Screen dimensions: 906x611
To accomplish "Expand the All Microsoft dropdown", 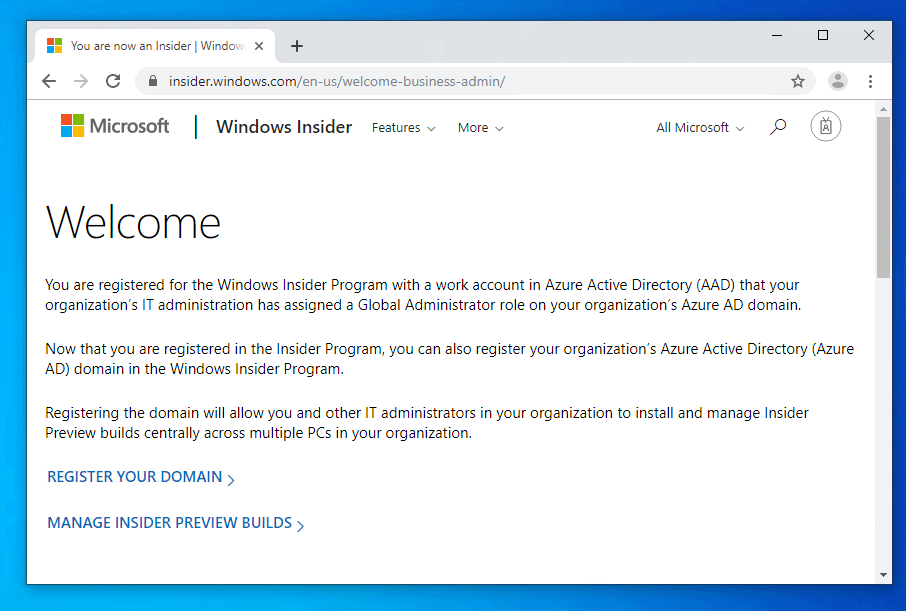I will coord(699,128).
